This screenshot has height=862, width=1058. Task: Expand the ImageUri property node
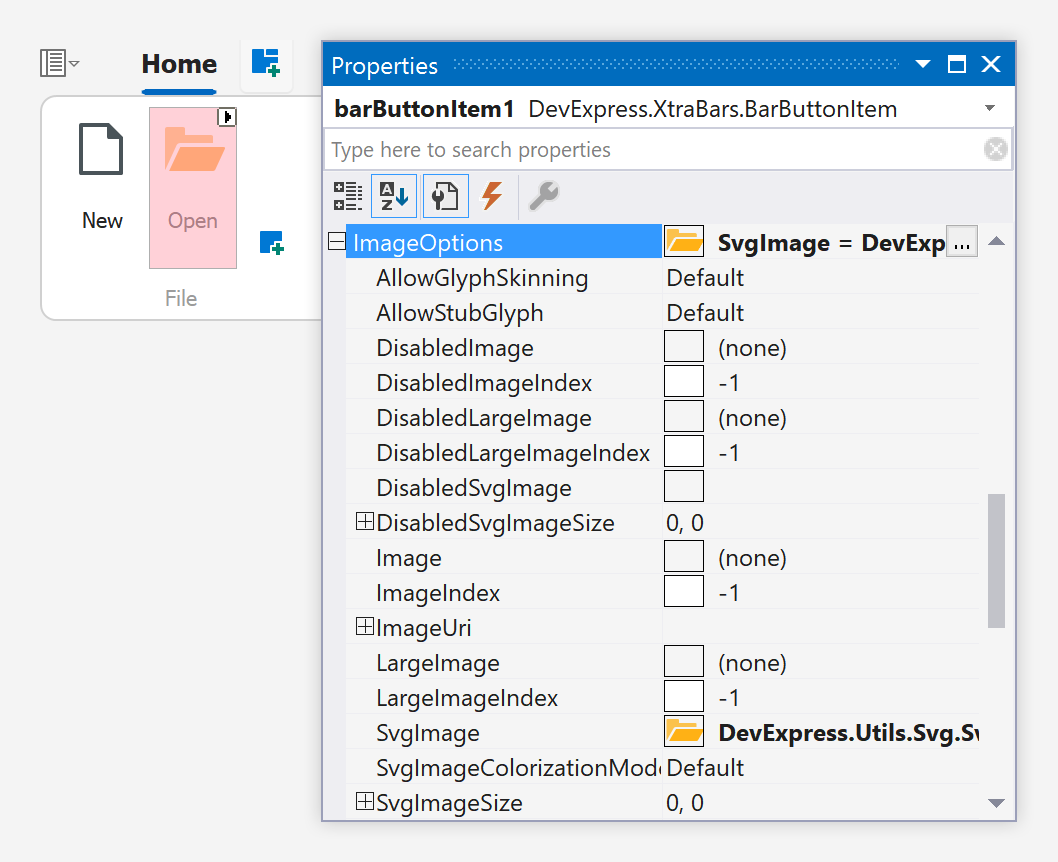click(x=365, y=627)
